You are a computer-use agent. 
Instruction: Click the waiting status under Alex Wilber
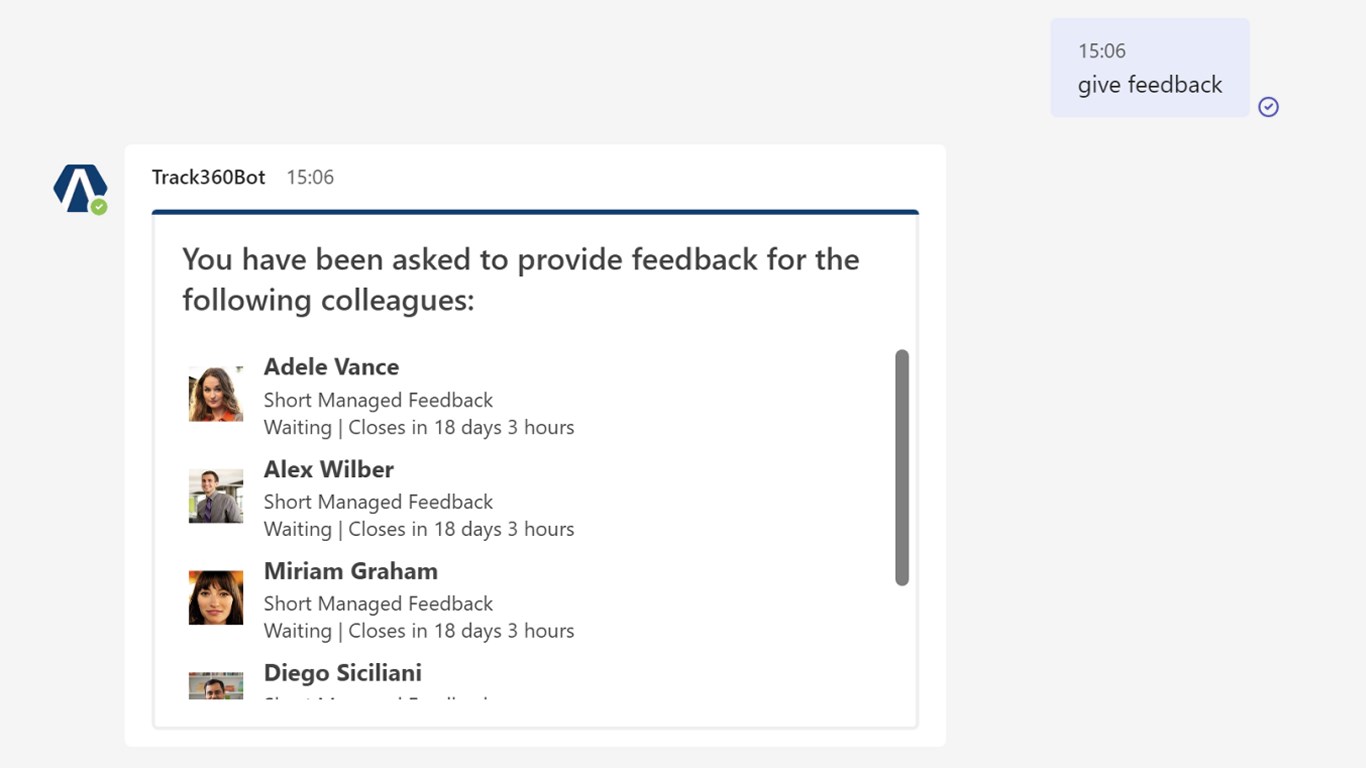coord(418,529)
